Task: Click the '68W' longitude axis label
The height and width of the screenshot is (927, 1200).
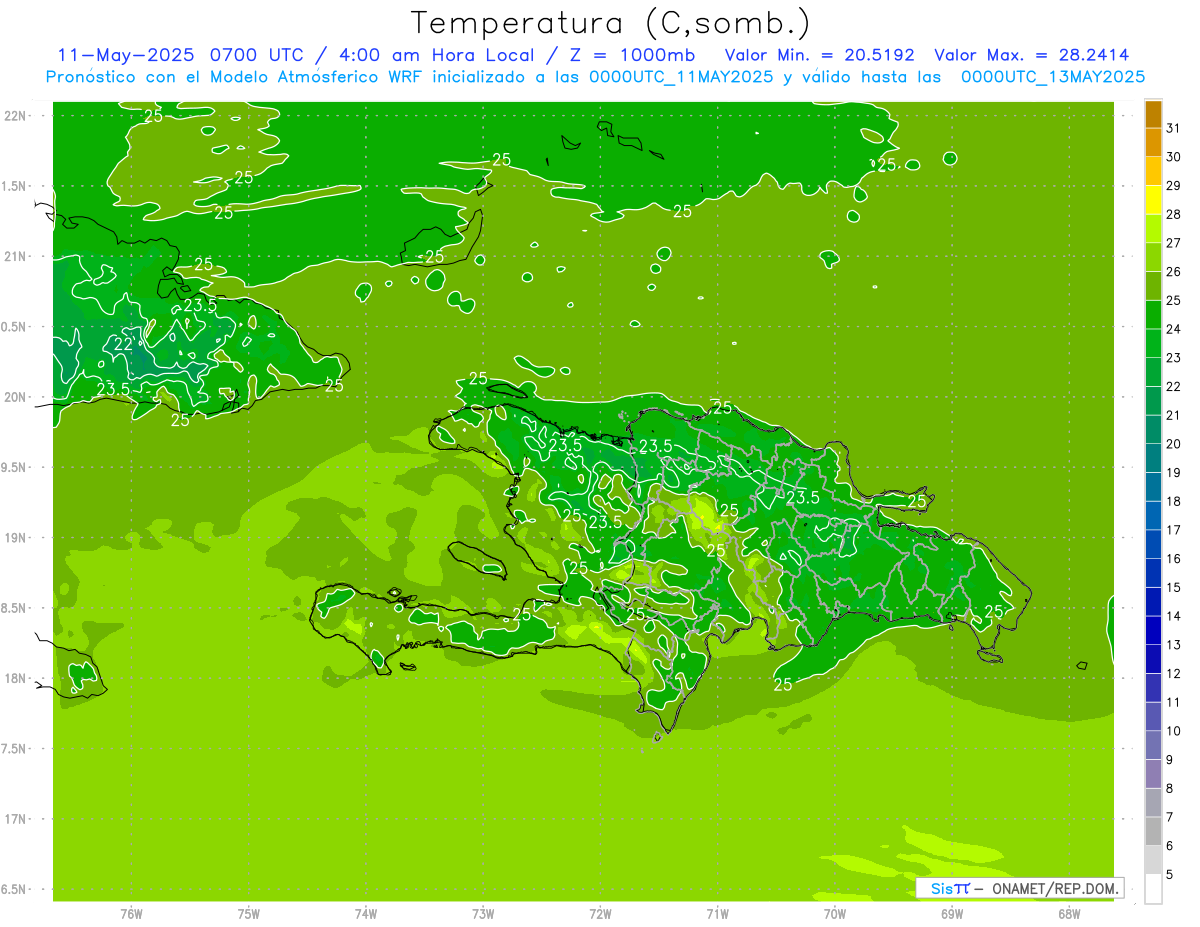Action: (x=1069, y=913)
